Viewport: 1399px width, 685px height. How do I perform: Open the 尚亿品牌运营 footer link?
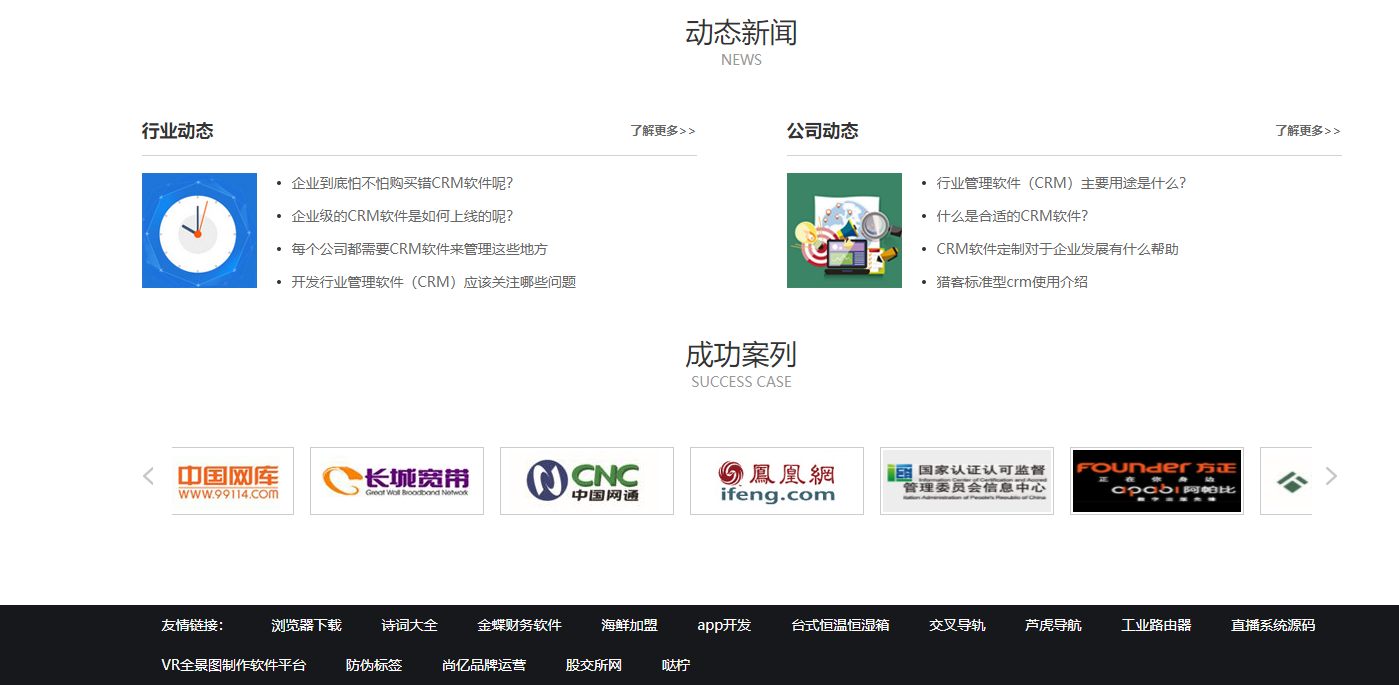tap(484, 665)
